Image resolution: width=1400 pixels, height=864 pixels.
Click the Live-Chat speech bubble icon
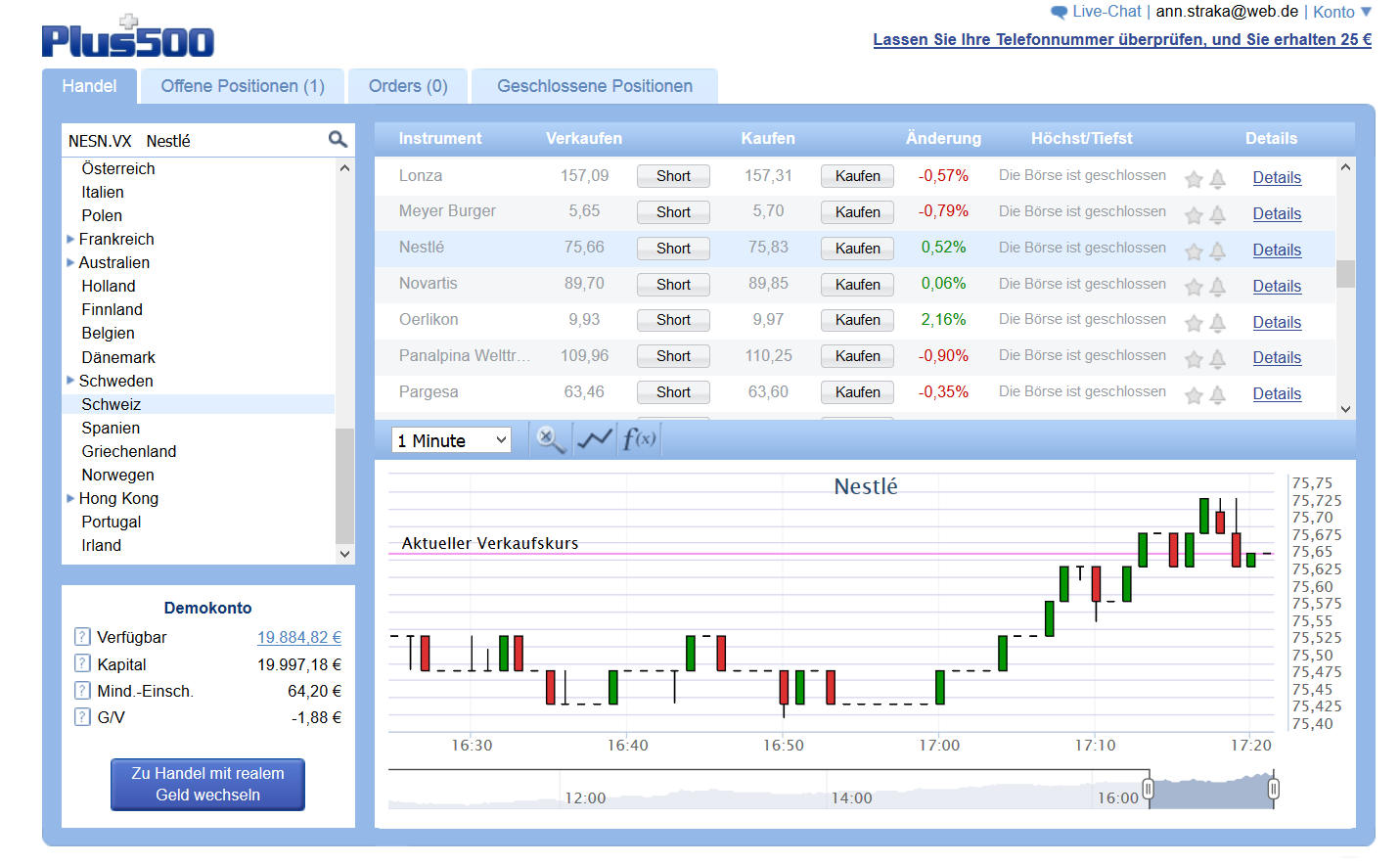coord(1059,13)
